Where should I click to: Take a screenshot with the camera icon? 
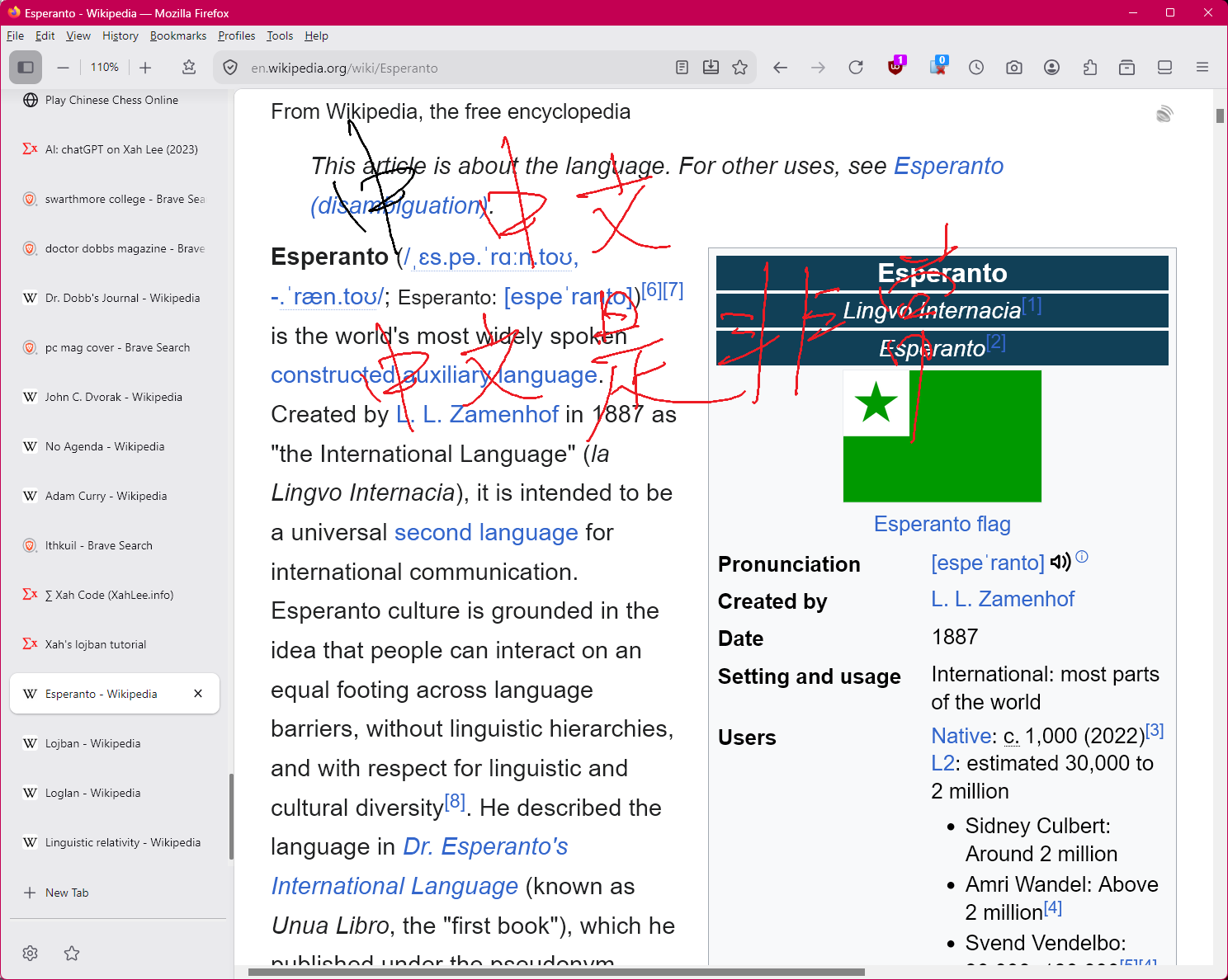coord(1014,68)
